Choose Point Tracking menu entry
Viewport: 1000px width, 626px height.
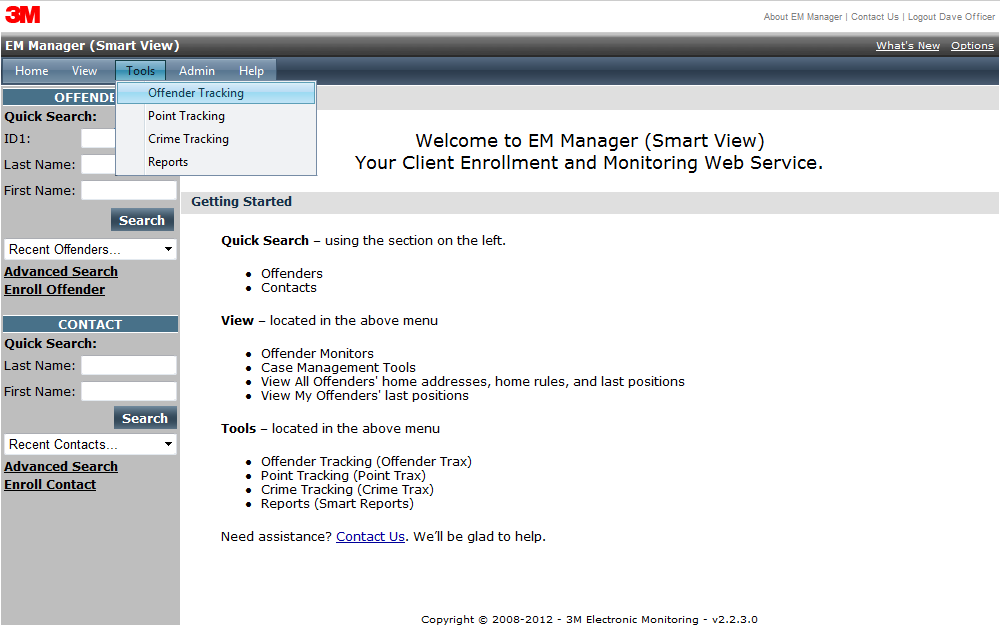(x=186, y=116)
